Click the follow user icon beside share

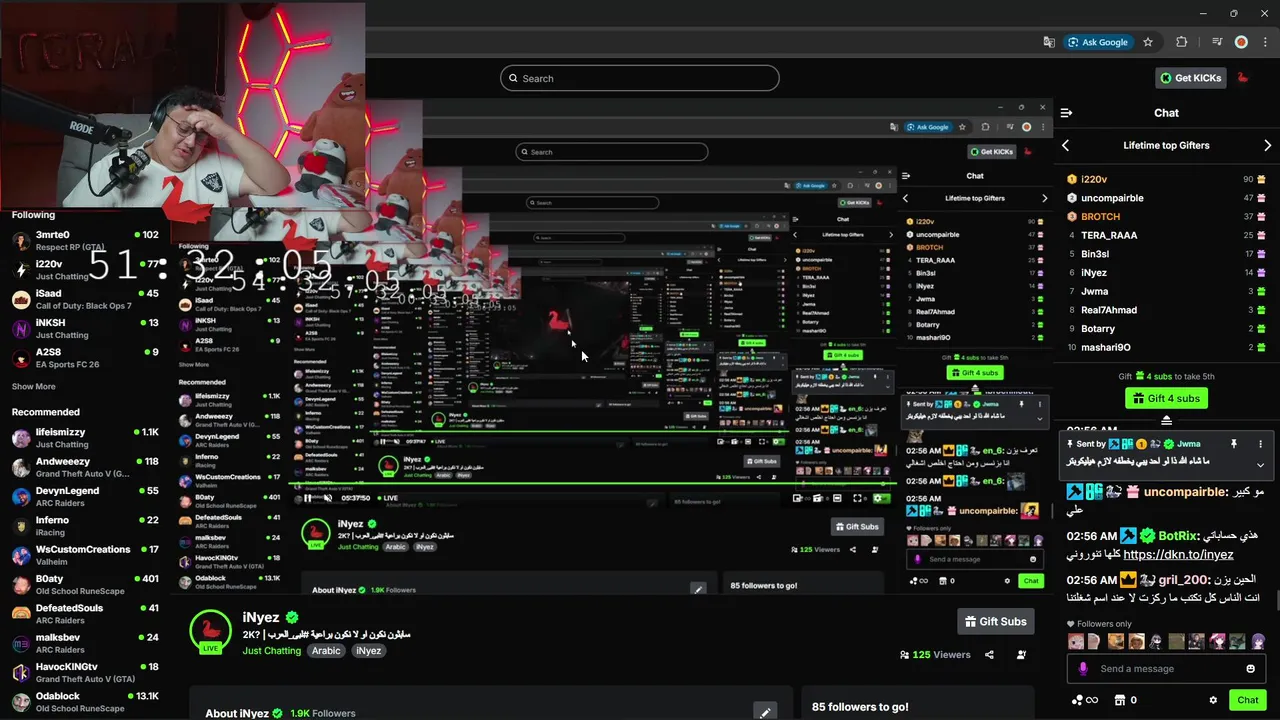pos(1021,655)
